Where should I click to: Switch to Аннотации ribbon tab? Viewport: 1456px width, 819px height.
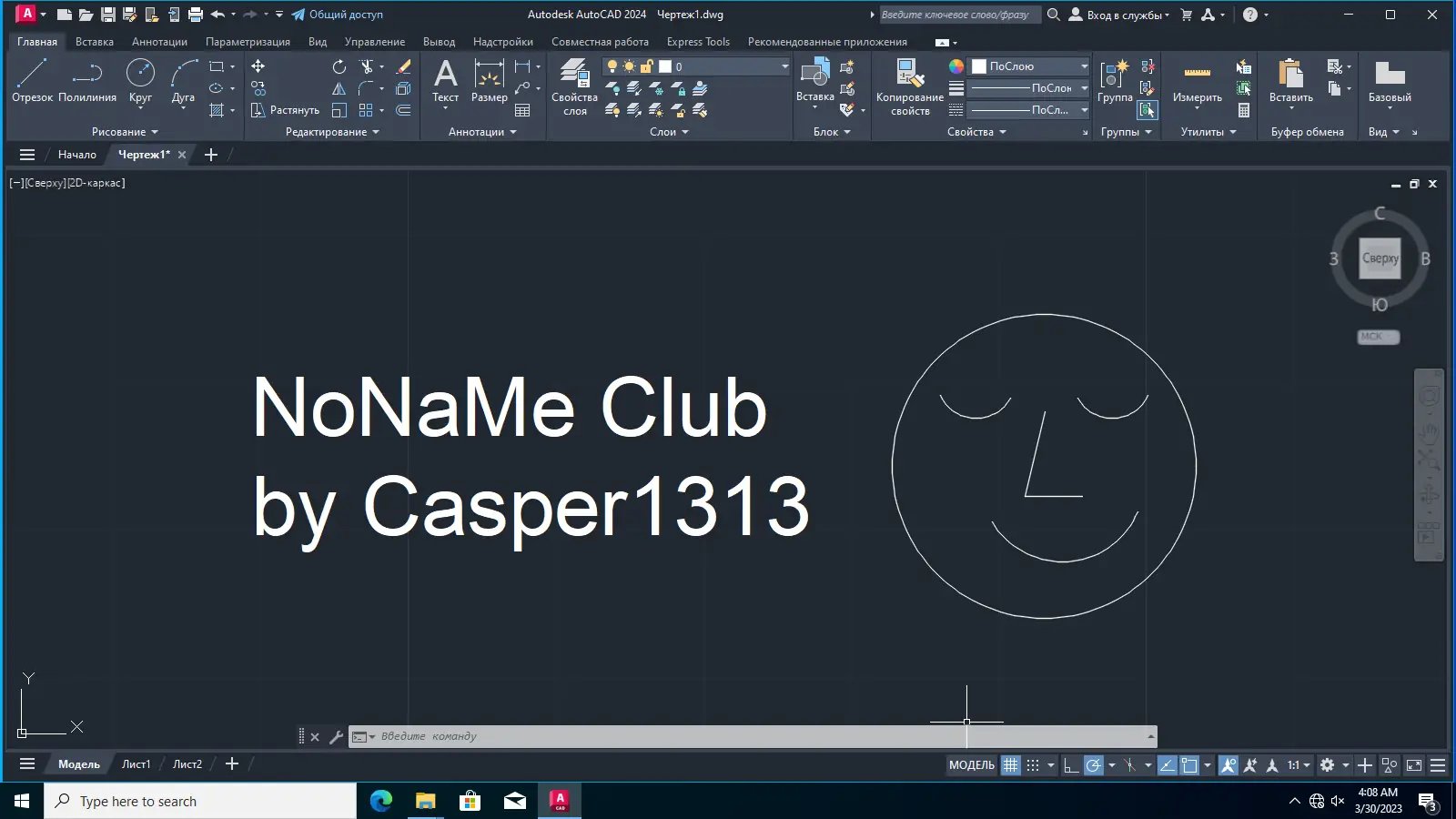[159, 42]
